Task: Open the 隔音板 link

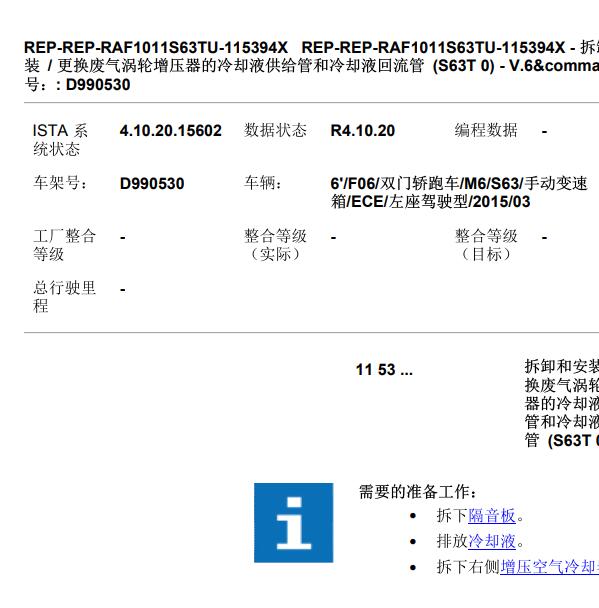Action: (492, 516)
